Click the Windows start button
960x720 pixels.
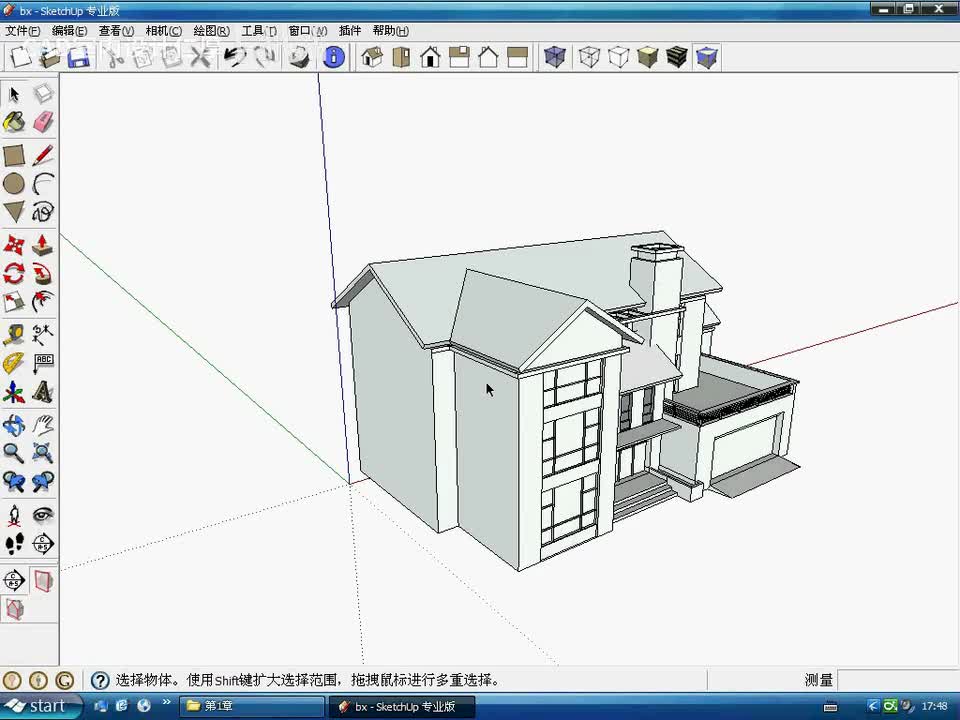37,706
